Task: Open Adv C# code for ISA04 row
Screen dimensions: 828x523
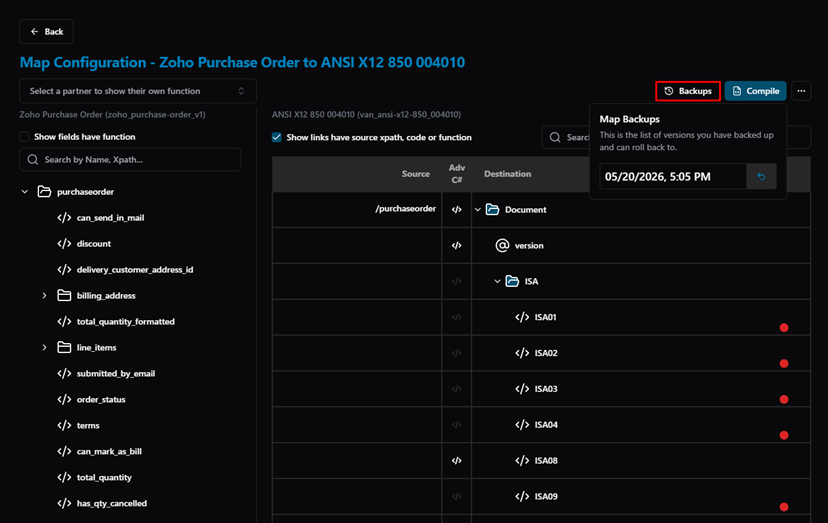Action: (457, 425)
